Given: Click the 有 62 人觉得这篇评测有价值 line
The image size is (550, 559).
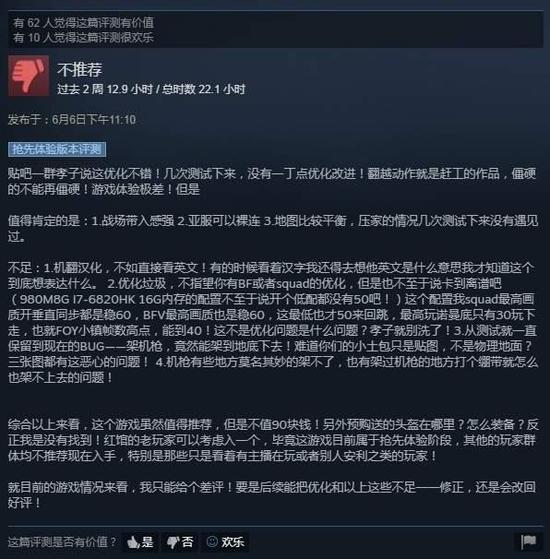Looking at the screenshot, I should pyautogui.click(x=83, y=23).
